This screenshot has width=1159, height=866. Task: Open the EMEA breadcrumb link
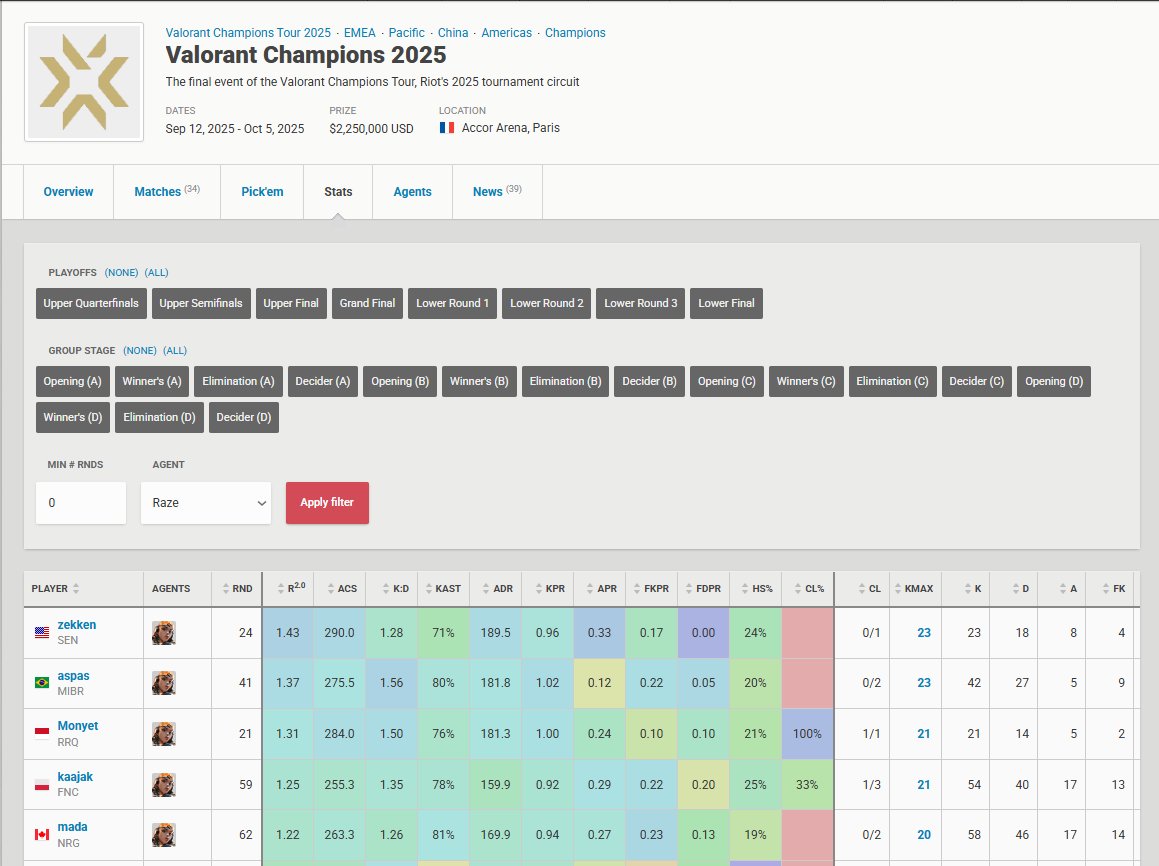coord(359,33)
